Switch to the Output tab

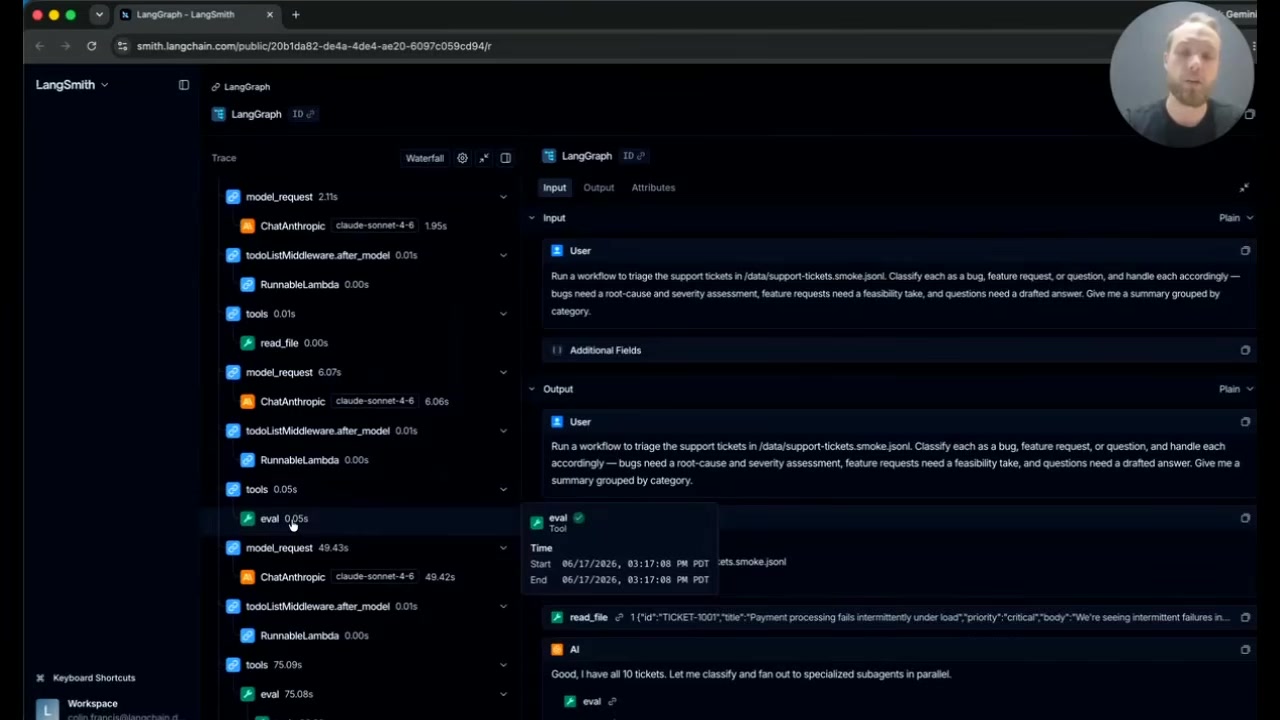[599, 188]
